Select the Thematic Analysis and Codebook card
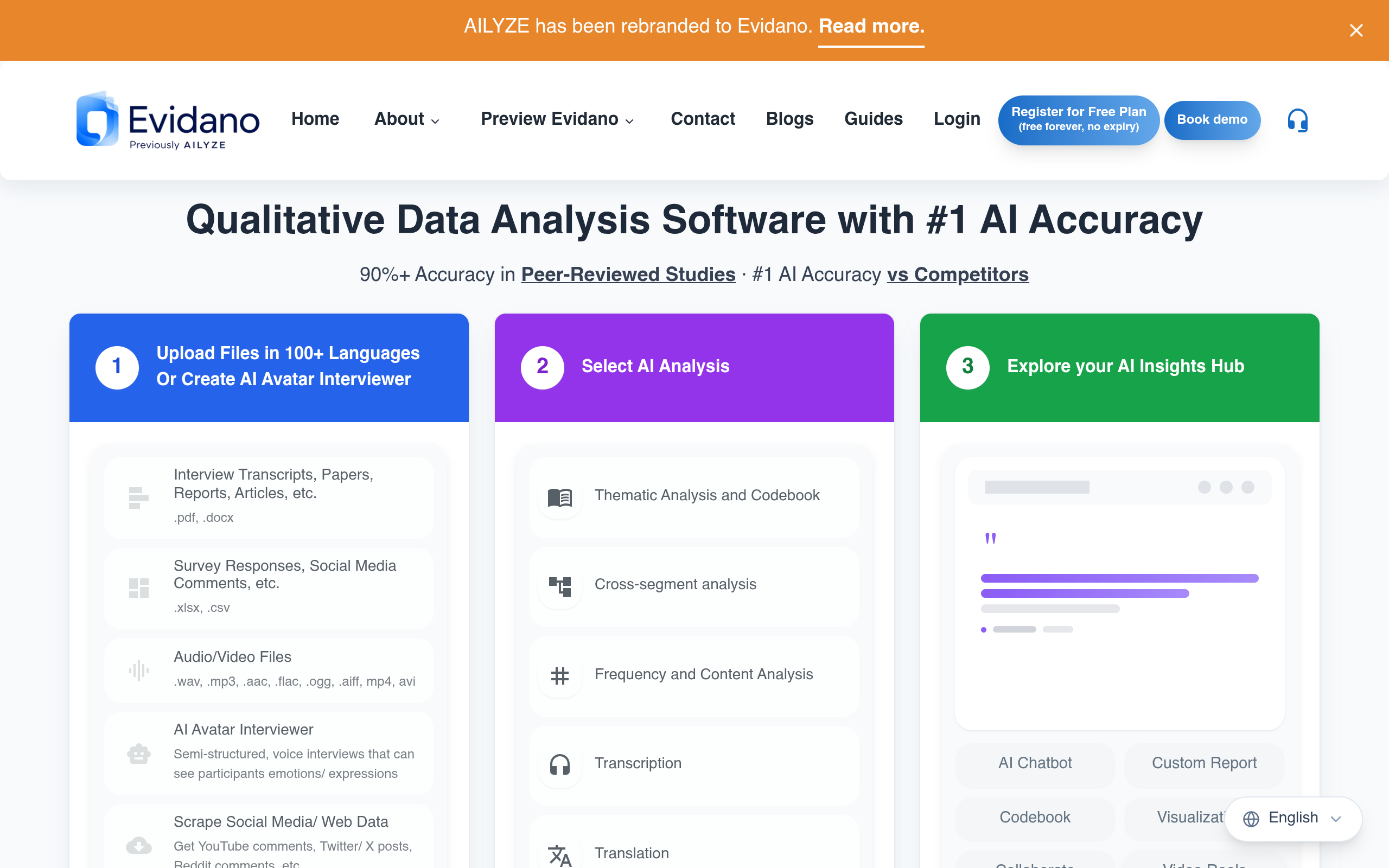Screen dimensions: 1389x868 (x=694, y=497)
